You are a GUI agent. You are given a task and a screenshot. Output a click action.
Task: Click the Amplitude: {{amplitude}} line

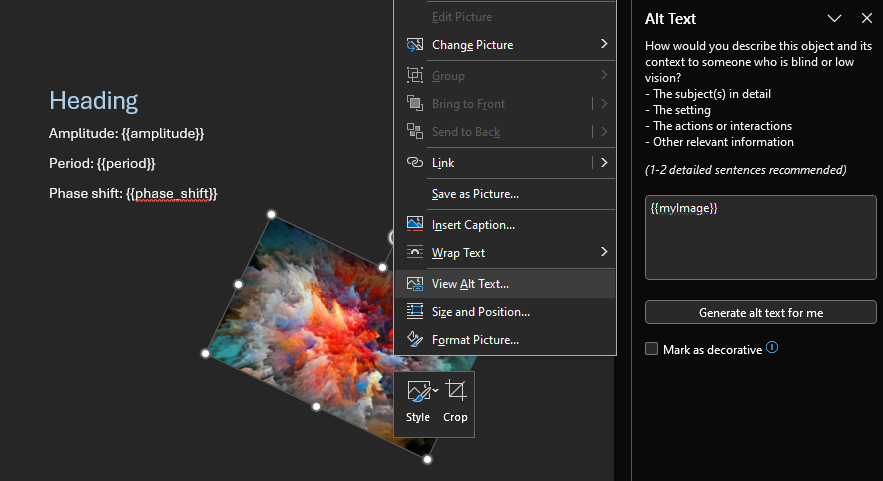tap(127, 133)
